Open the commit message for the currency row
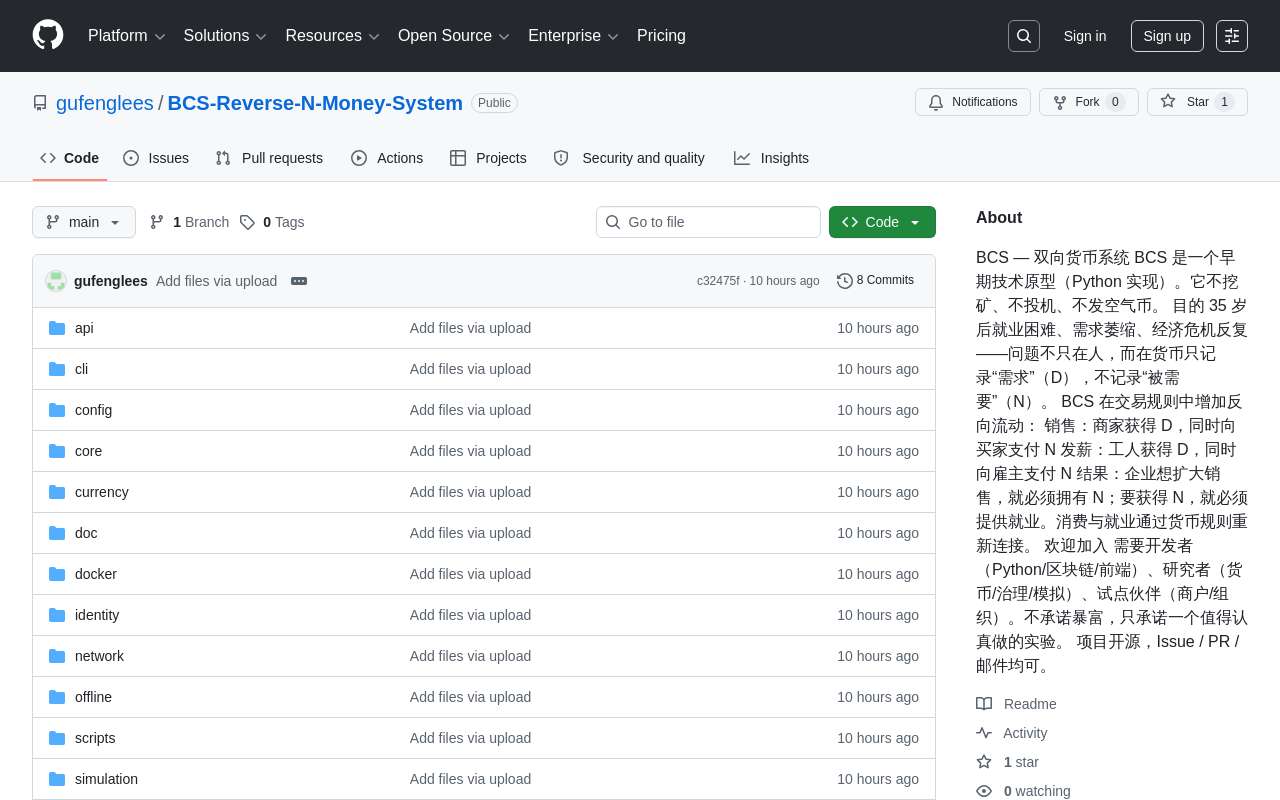Screen dimensions: 1280x800 click(x=470, y=492)
